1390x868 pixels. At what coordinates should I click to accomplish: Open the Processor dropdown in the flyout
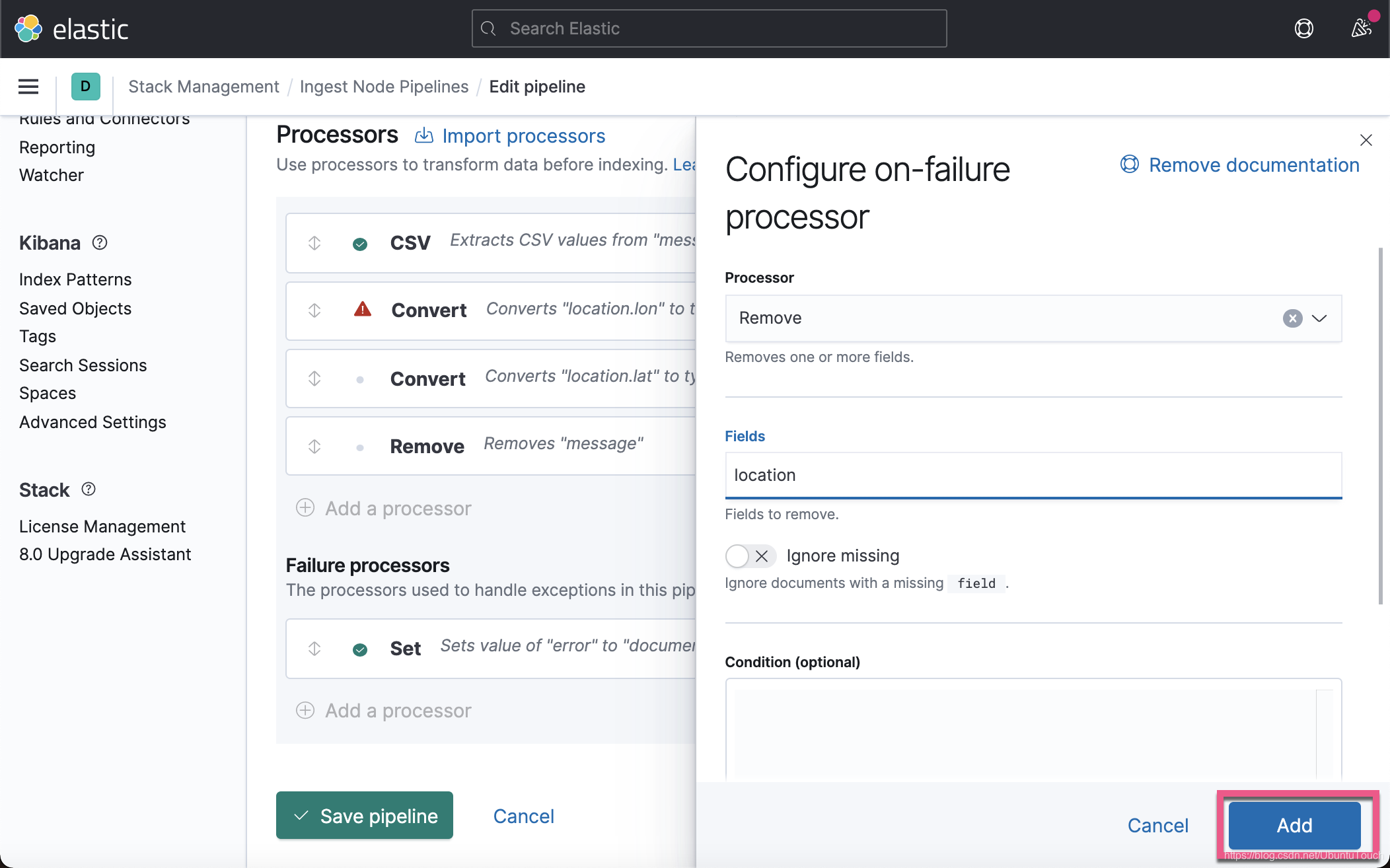[x=1319, y=318]
